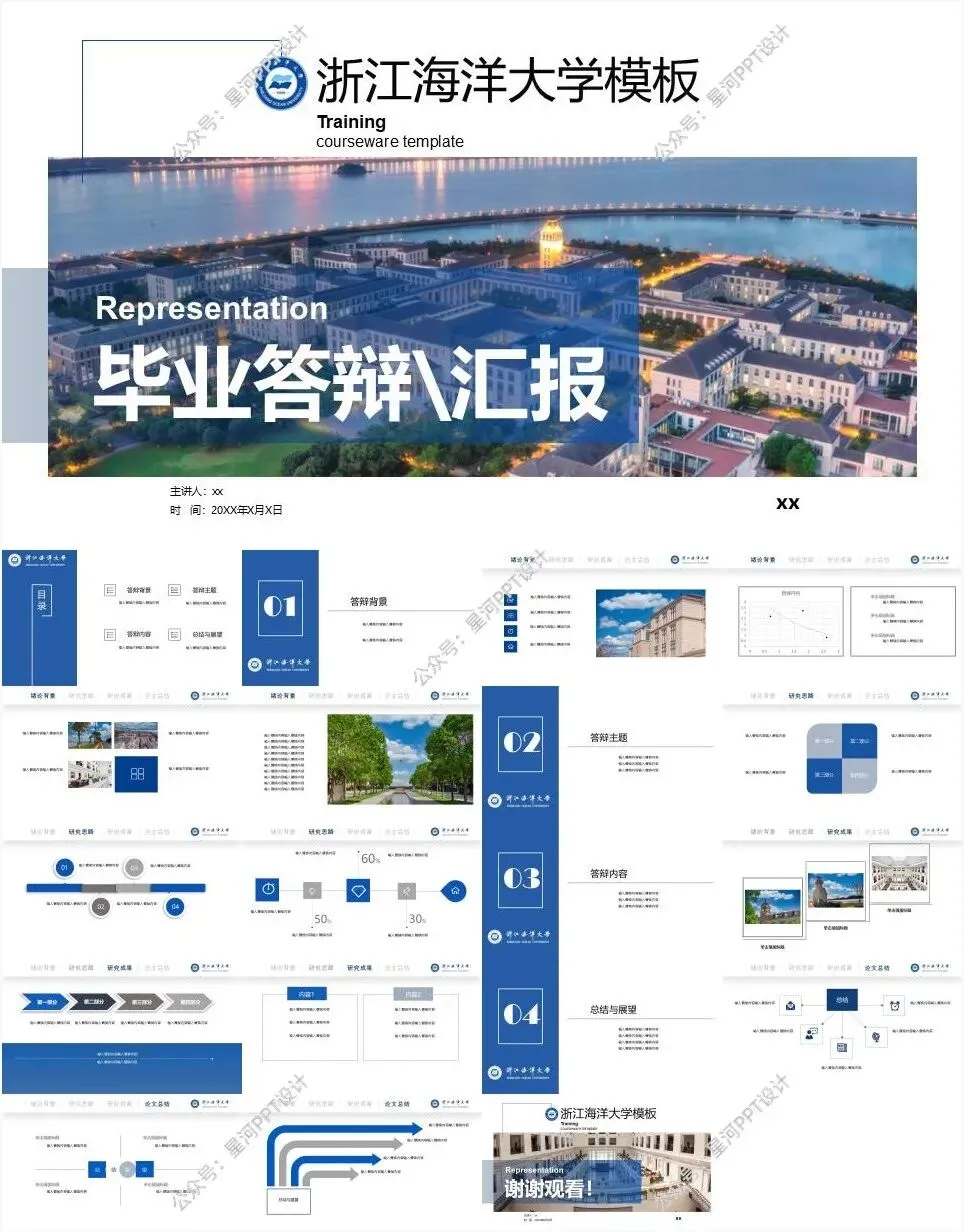This screenshot has width=964, height=1232.
Task: Click the white university logo under the 02 box
Action: pyautogui.click(x=520, y=800)
